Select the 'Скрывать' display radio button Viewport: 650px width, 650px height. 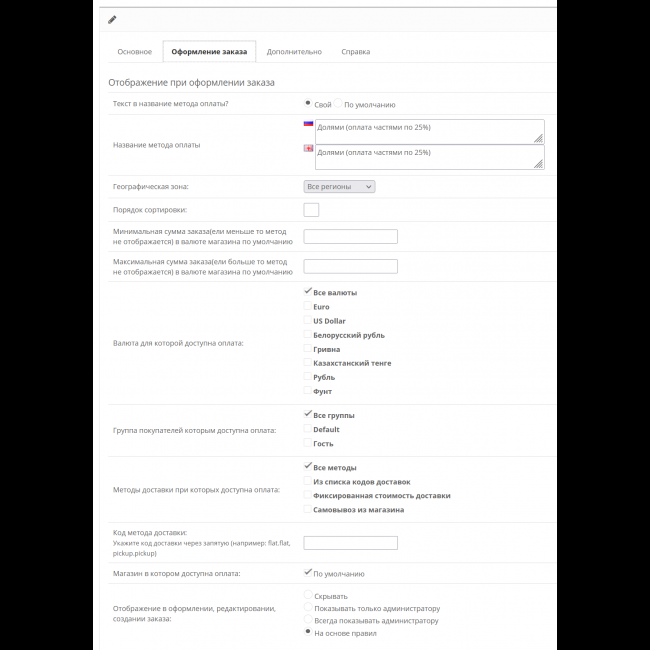(308, 596)
